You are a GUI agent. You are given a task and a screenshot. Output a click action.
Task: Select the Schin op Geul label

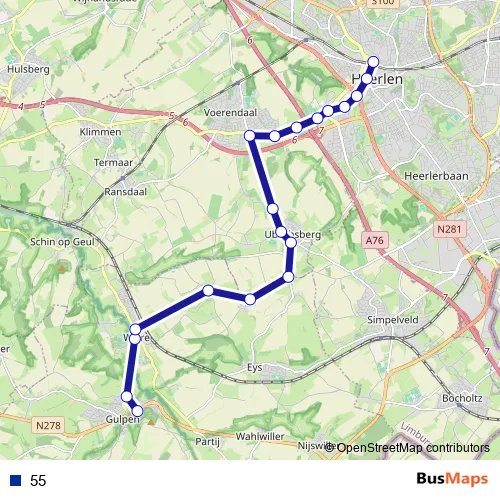click(x=62, y=242)
